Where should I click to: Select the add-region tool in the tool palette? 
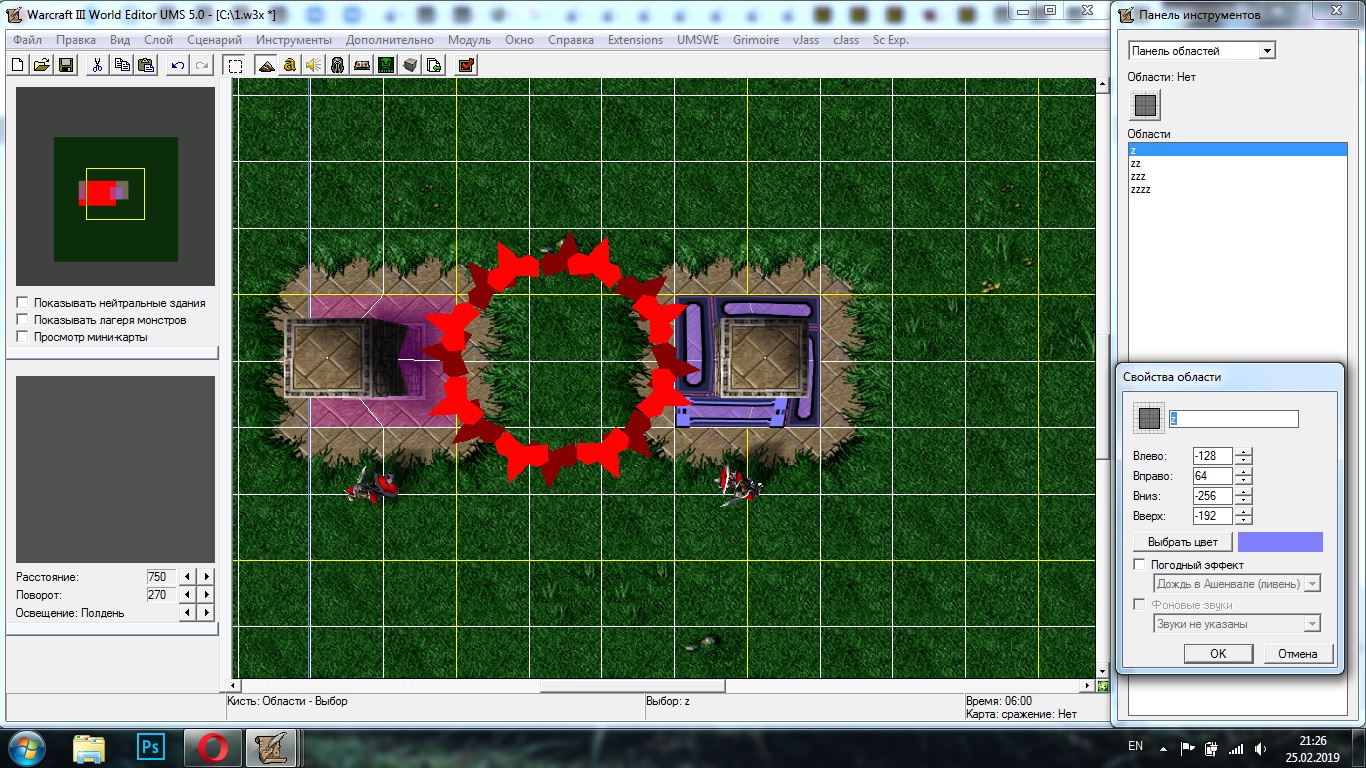(x=1146, y=104)
